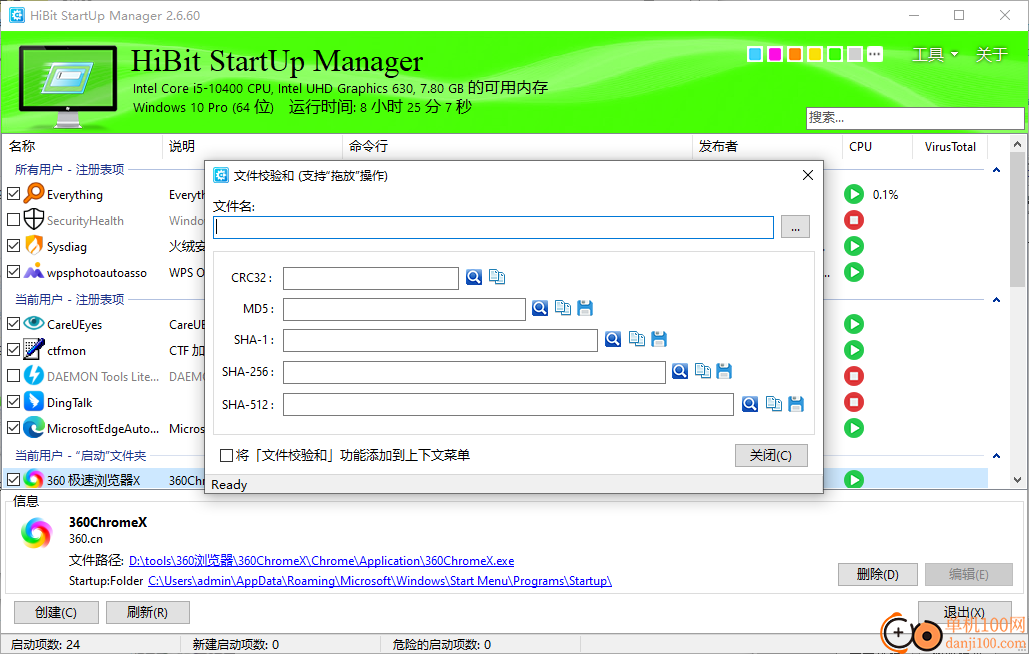Search the MD5 hash online

539,308
